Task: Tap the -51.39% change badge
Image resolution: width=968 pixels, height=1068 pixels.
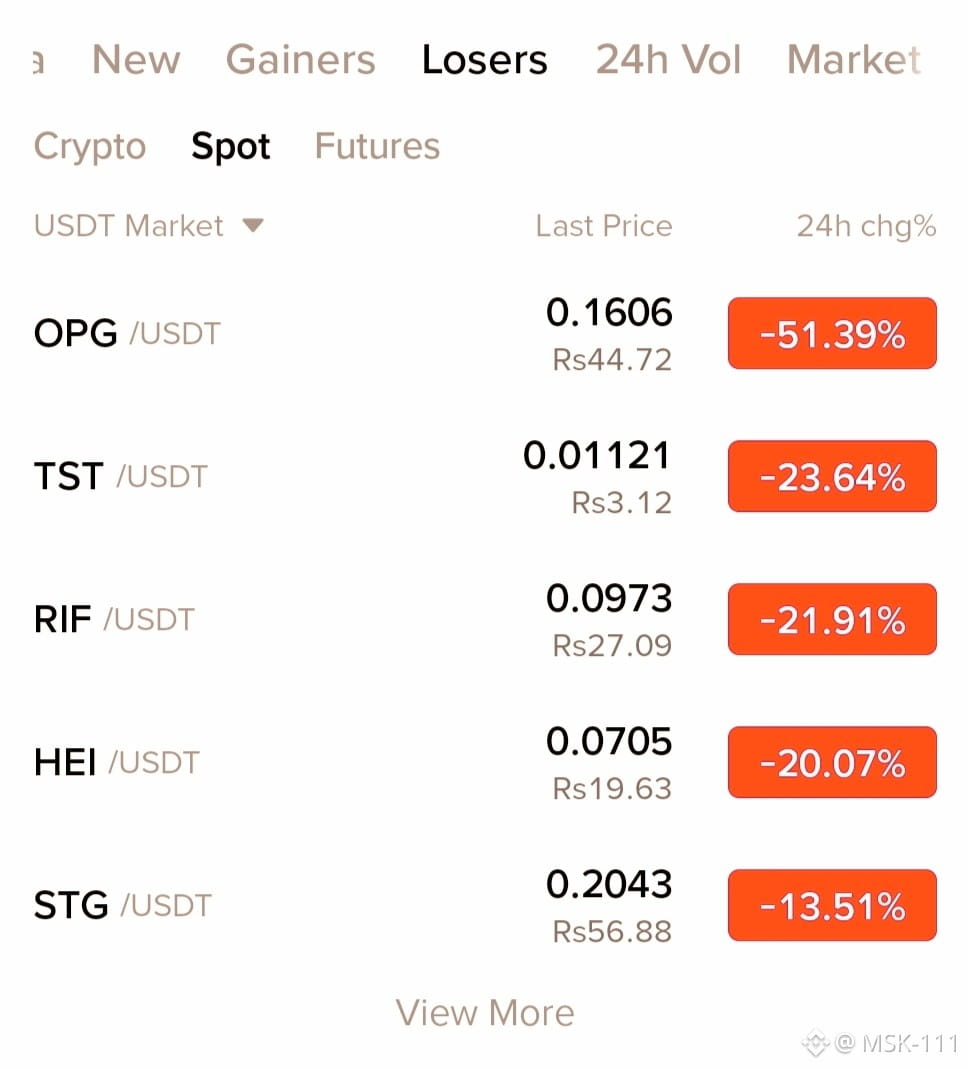Action: point(832,333)
